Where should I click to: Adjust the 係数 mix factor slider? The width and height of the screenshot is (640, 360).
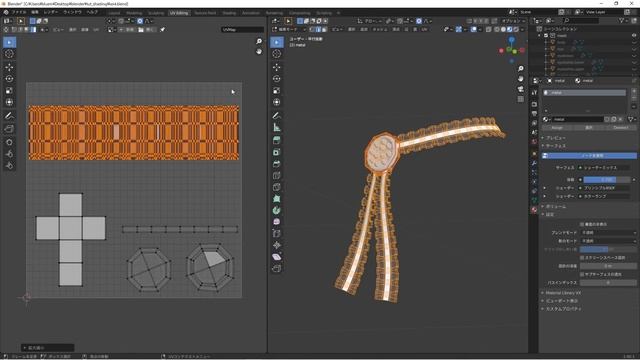pyautogui.click(x=606, y=180)
